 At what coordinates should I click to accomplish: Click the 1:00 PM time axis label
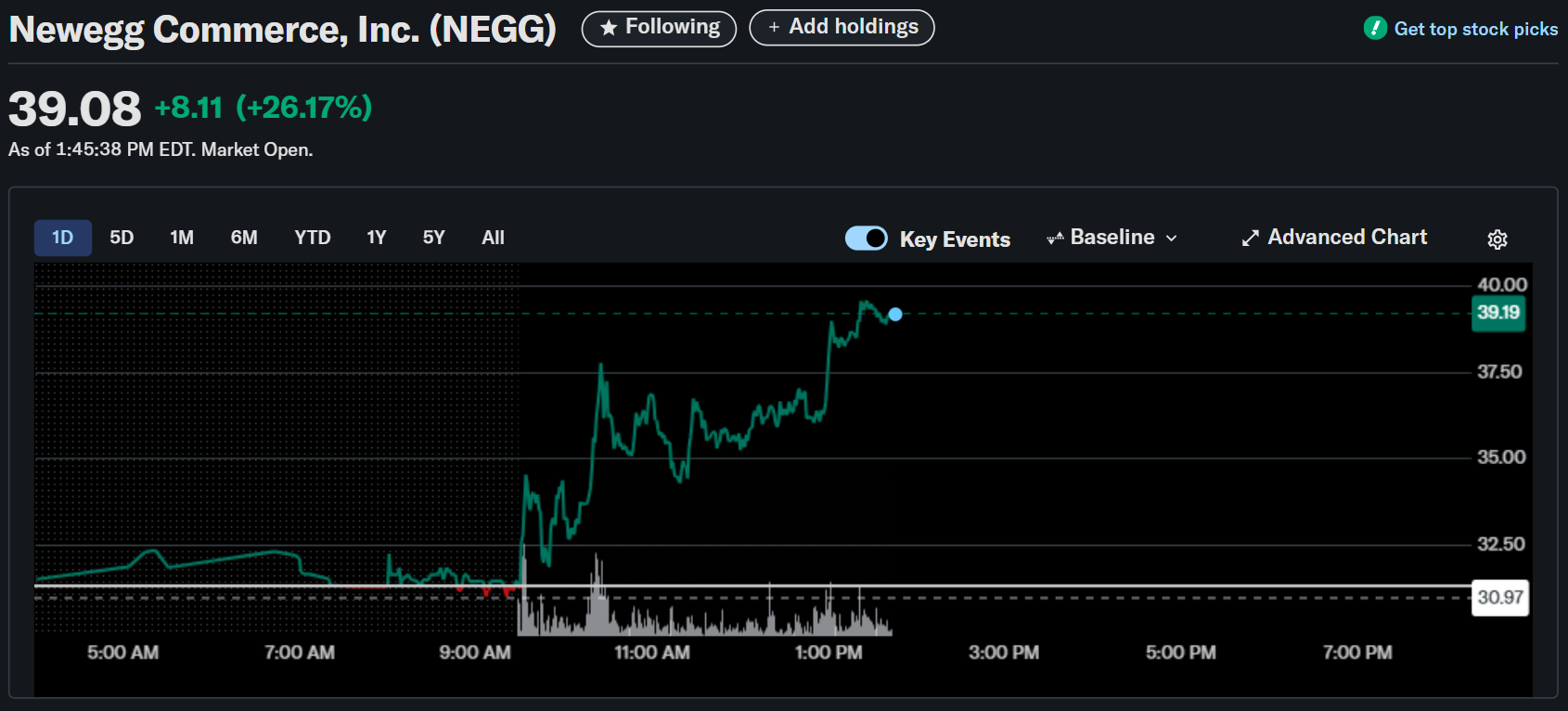click(829, 653)
